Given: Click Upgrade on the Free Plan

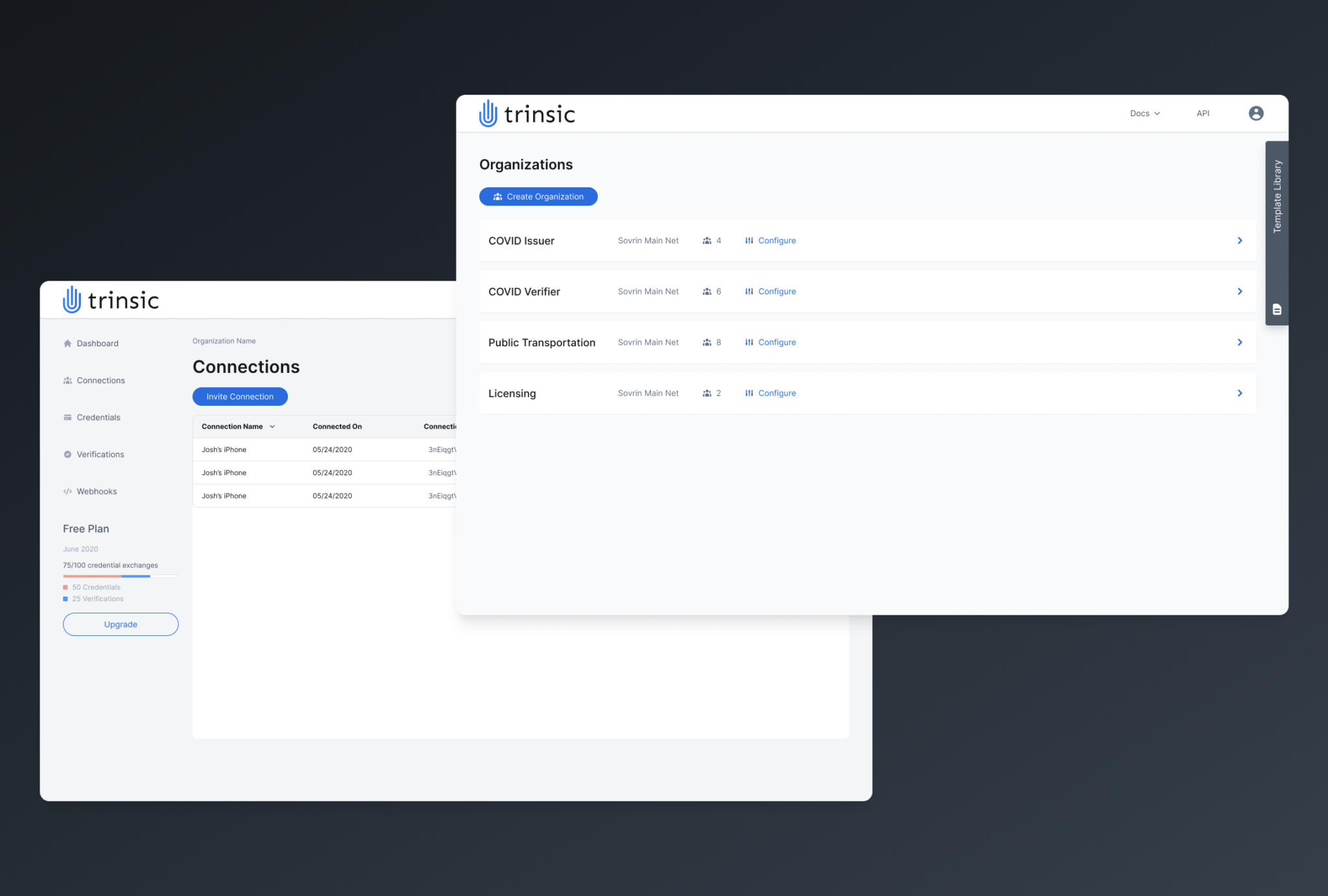Looking at the screenshot, I should 121,624.
